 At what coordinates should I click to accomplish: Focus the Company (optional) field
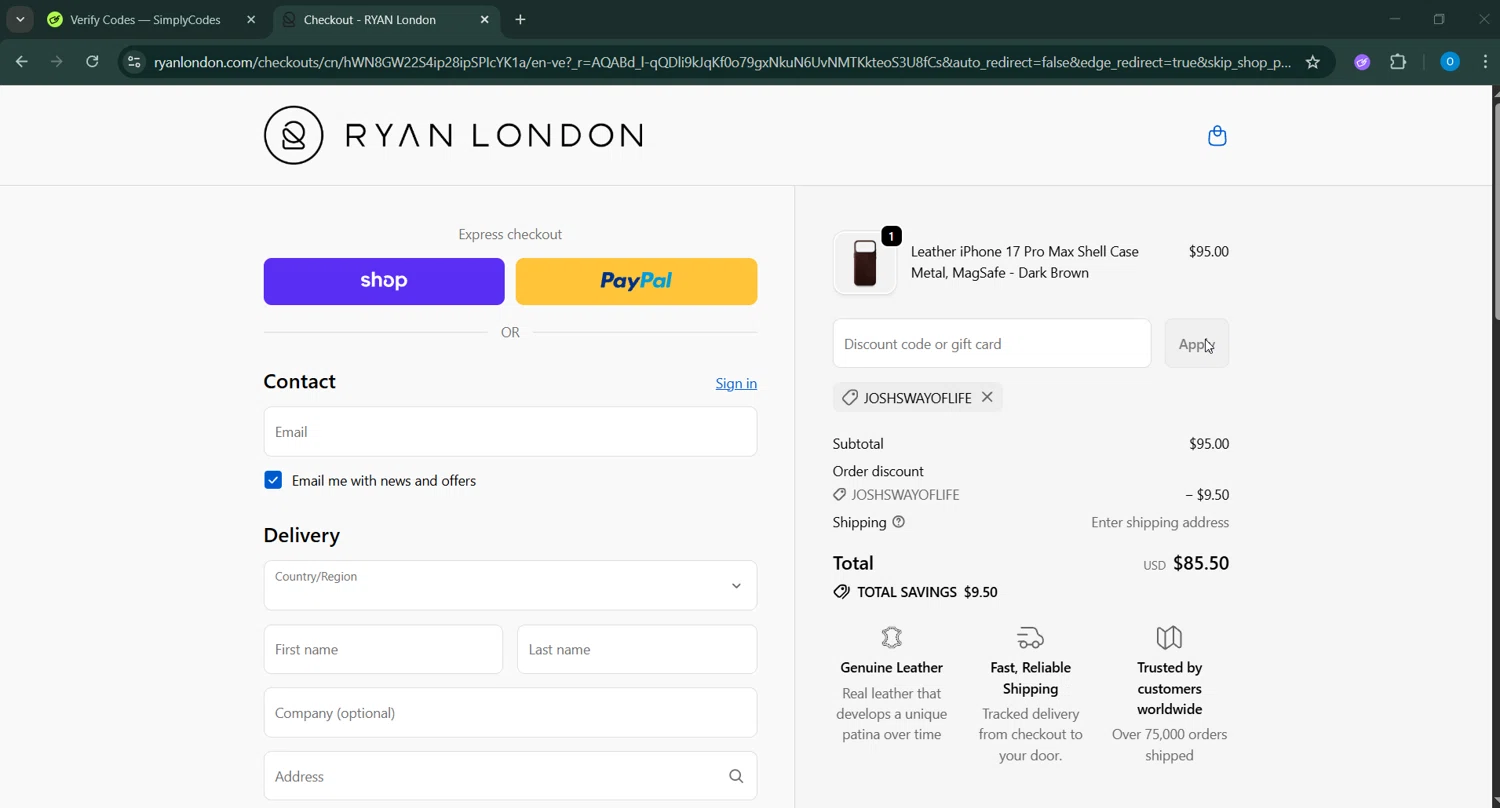coord(510,713)
